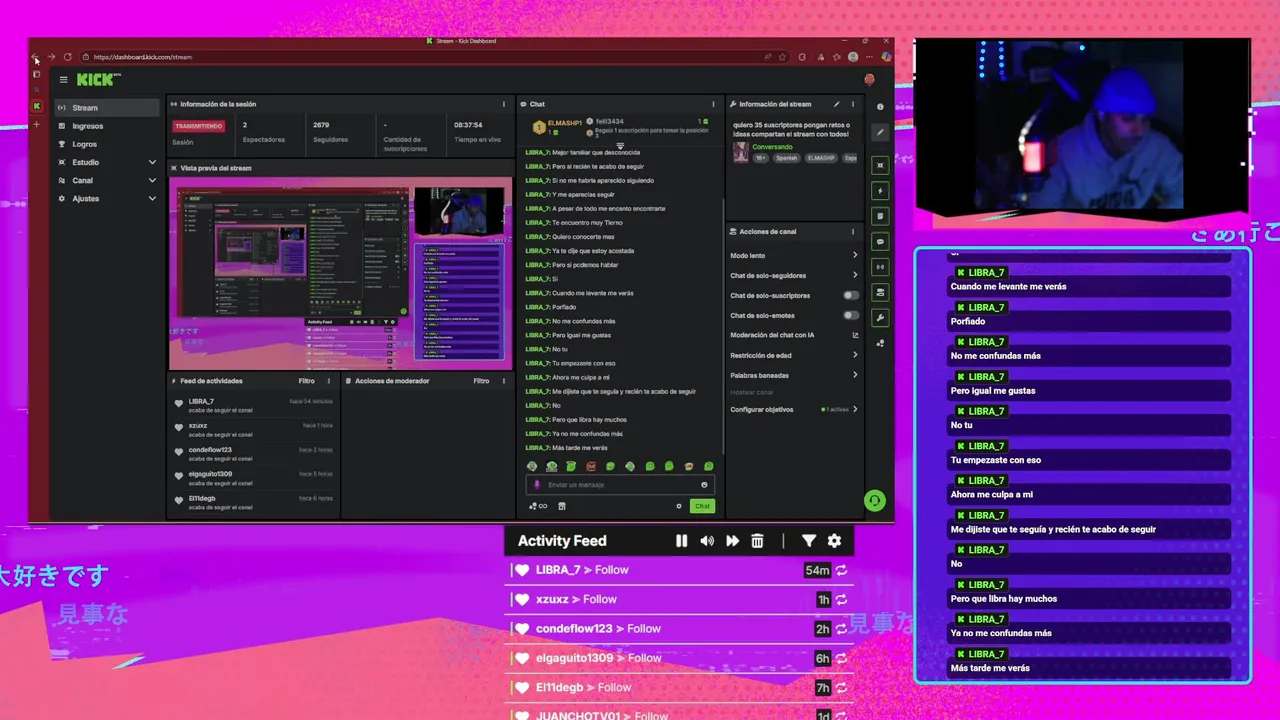This screenshot has height=720, width=1280.
Task: Click the KICK logo
Action: pos(97,80)
